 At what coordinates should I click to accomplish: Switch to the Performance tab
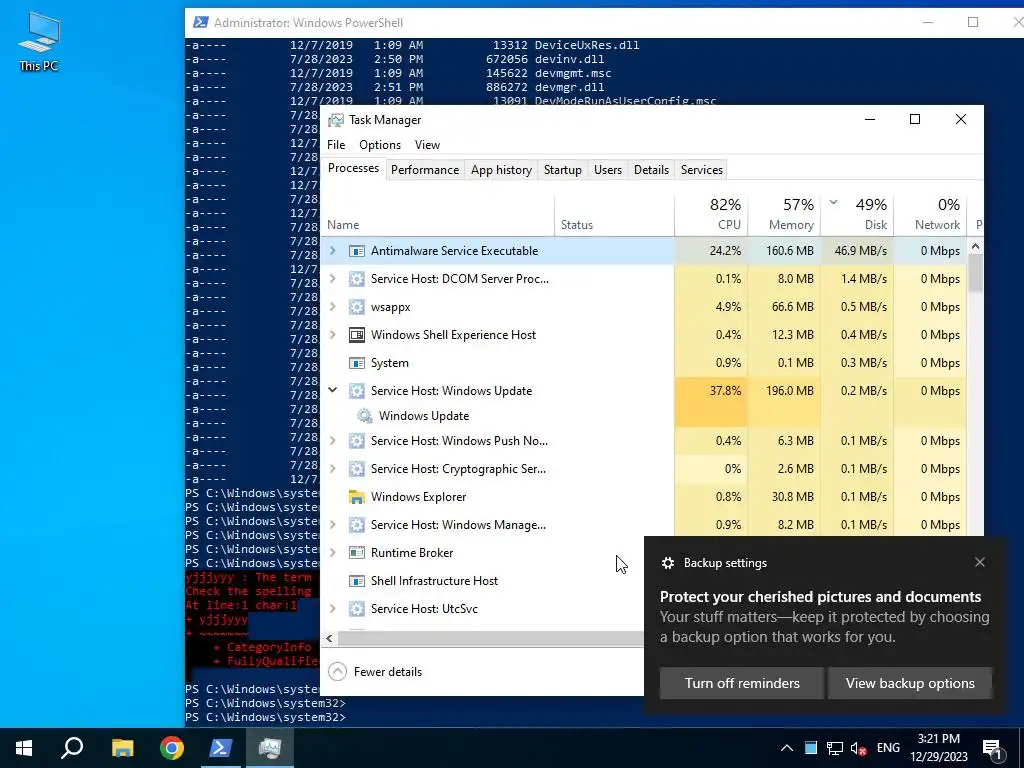[x=425, y=170]
